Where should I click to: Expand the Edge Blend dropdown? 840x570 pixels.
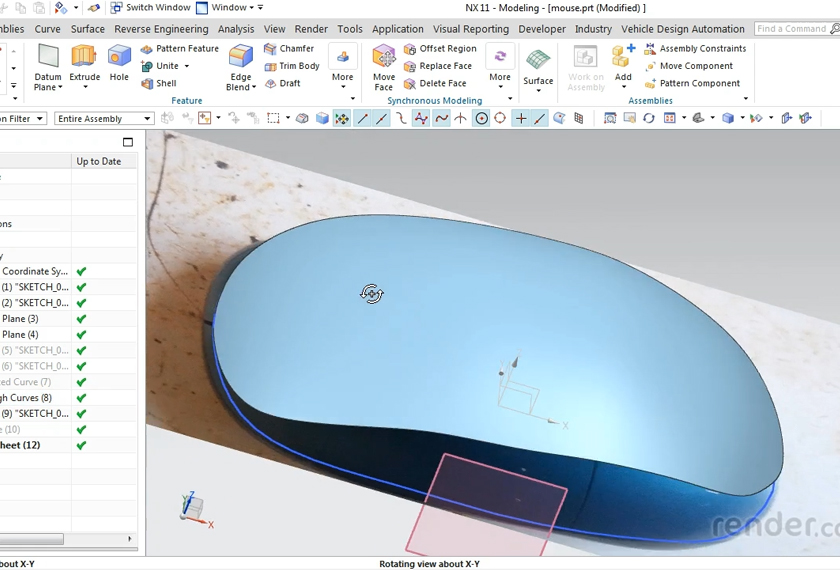pyautogui.click(x=254, y=88)
